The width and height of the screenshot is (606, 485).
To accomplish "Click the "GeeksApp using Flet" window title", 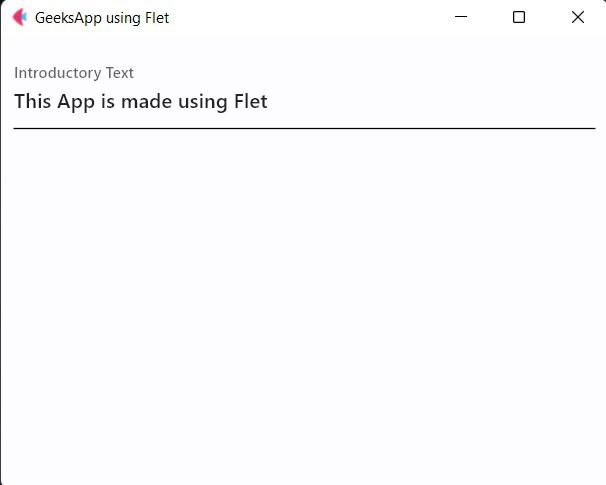I will [102, 18].
